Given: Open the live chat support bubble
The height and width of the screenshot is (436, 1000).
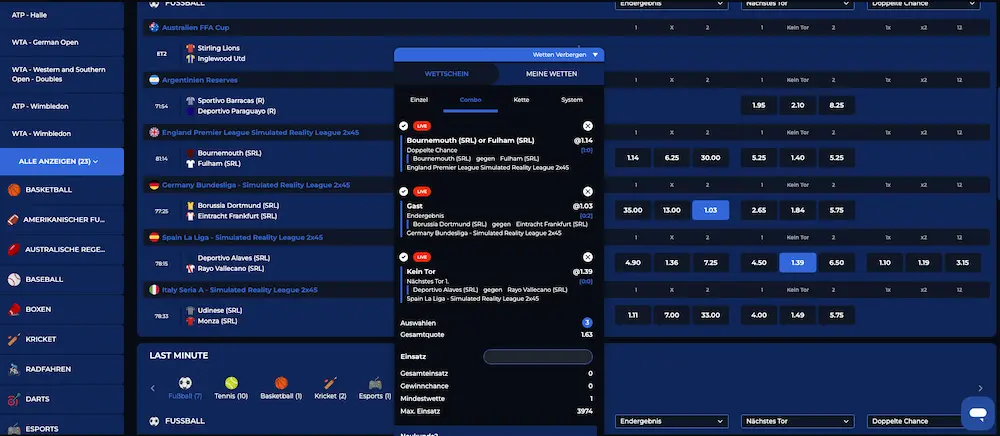Looking at the screenshot, I should (978, 413).
